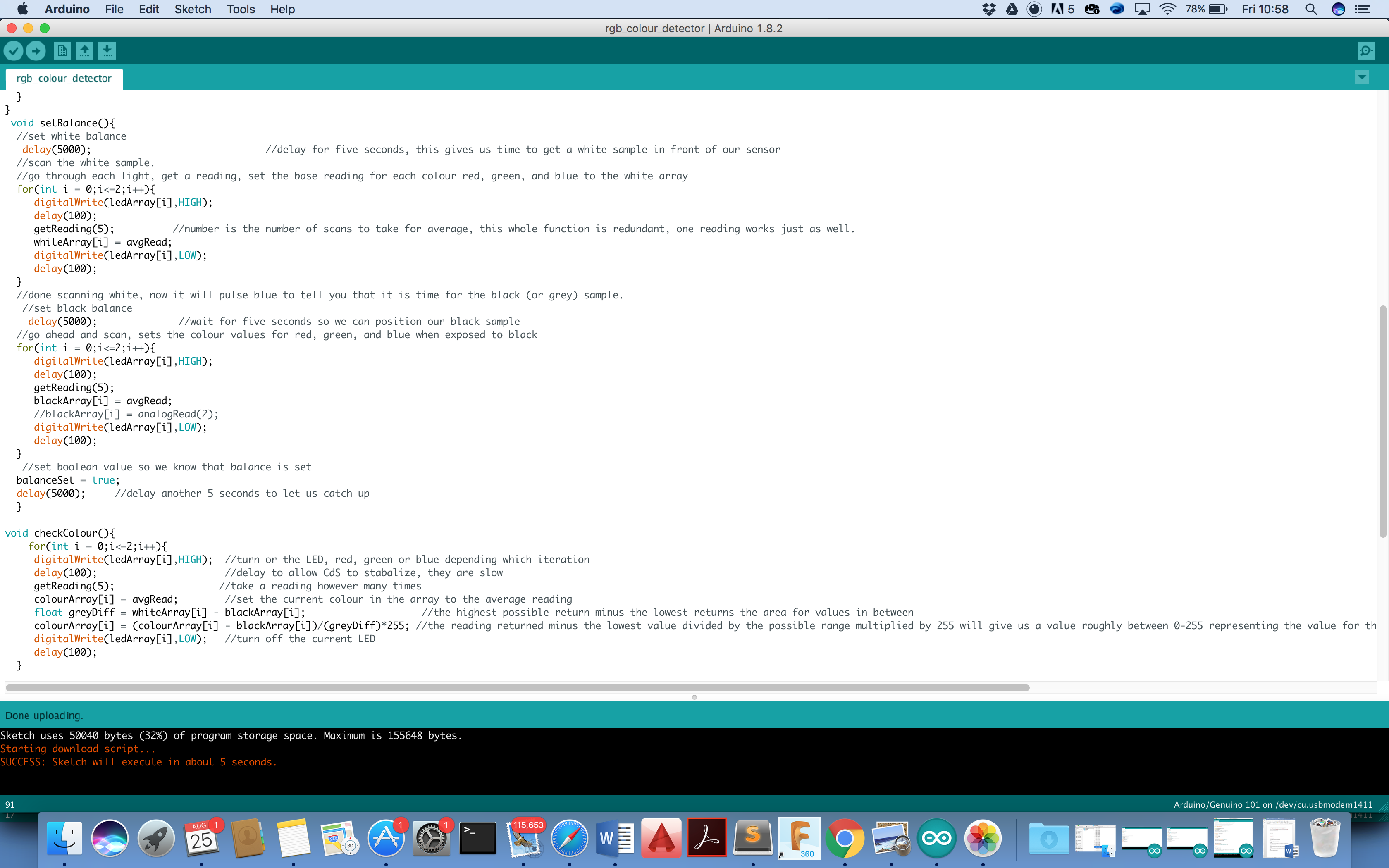The width and height of the screenshot is (1389, 868).
Task: Open the File menu
Action: point(114,9)
